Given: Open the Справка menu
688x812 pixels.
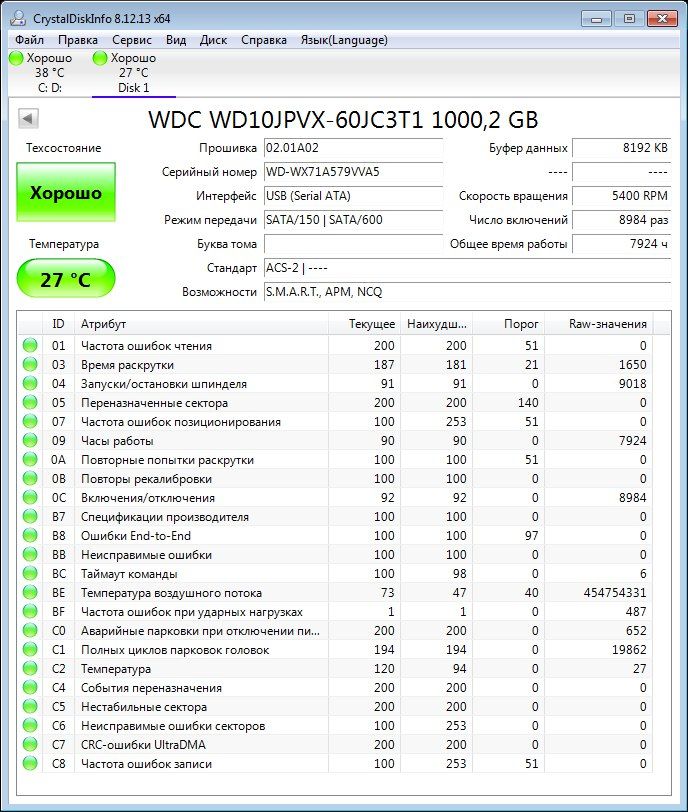Looking at the screenshot, I should click(x=264, y=40).
